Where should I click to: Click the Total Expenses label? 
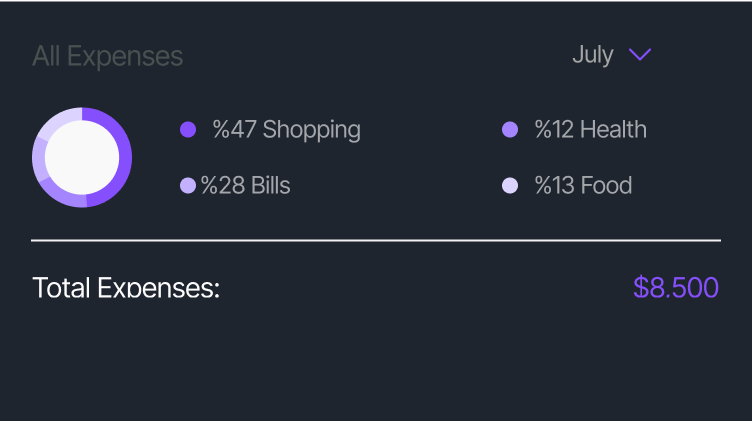click(x=126, y=288)
